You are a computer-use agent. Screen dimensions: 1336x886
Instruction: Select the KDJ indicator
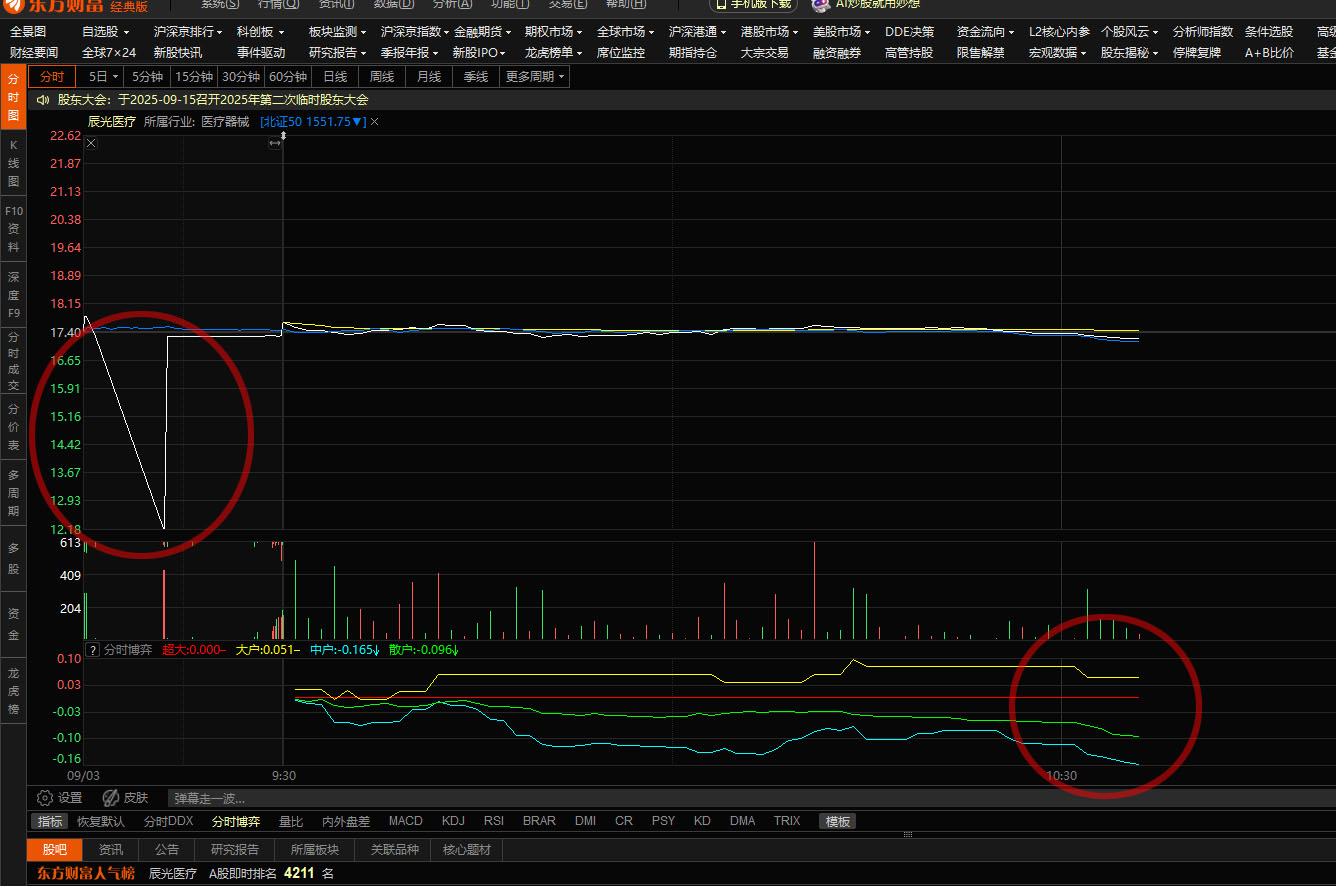pyautogui.click(x=453, y=821)
